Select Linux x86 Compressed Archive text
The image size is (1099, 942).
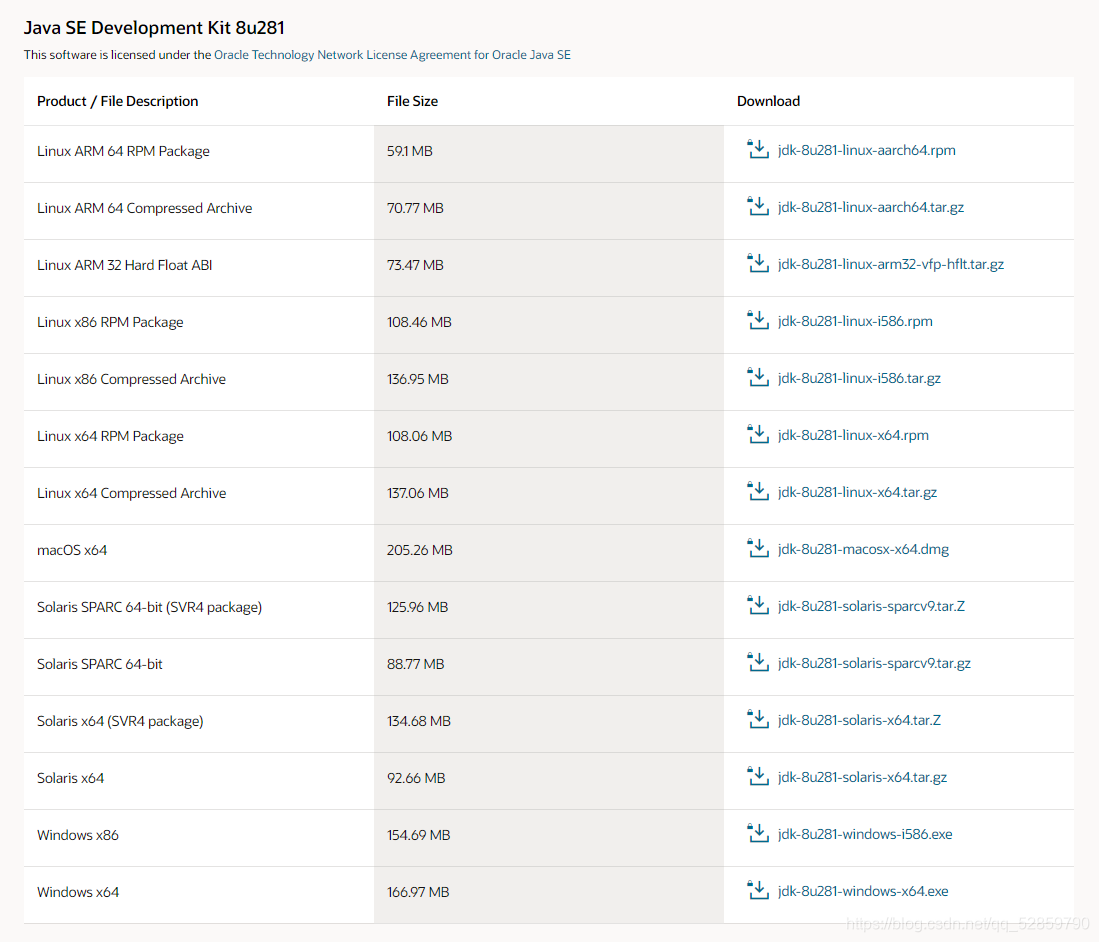[x=132, y=379]
